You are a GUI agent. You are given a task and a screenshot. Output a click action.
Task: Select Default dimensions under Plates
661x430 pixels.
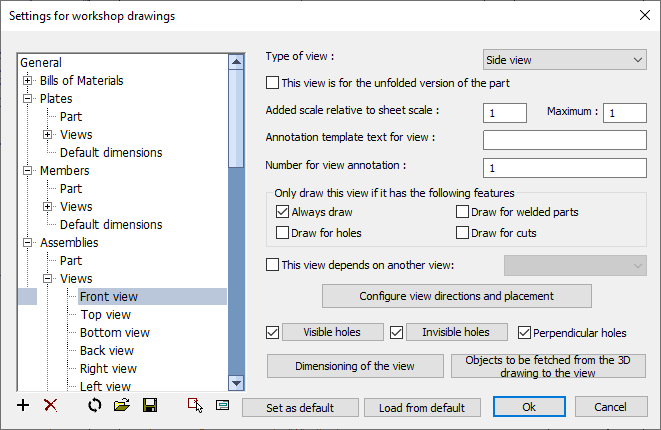coord(111,153)
